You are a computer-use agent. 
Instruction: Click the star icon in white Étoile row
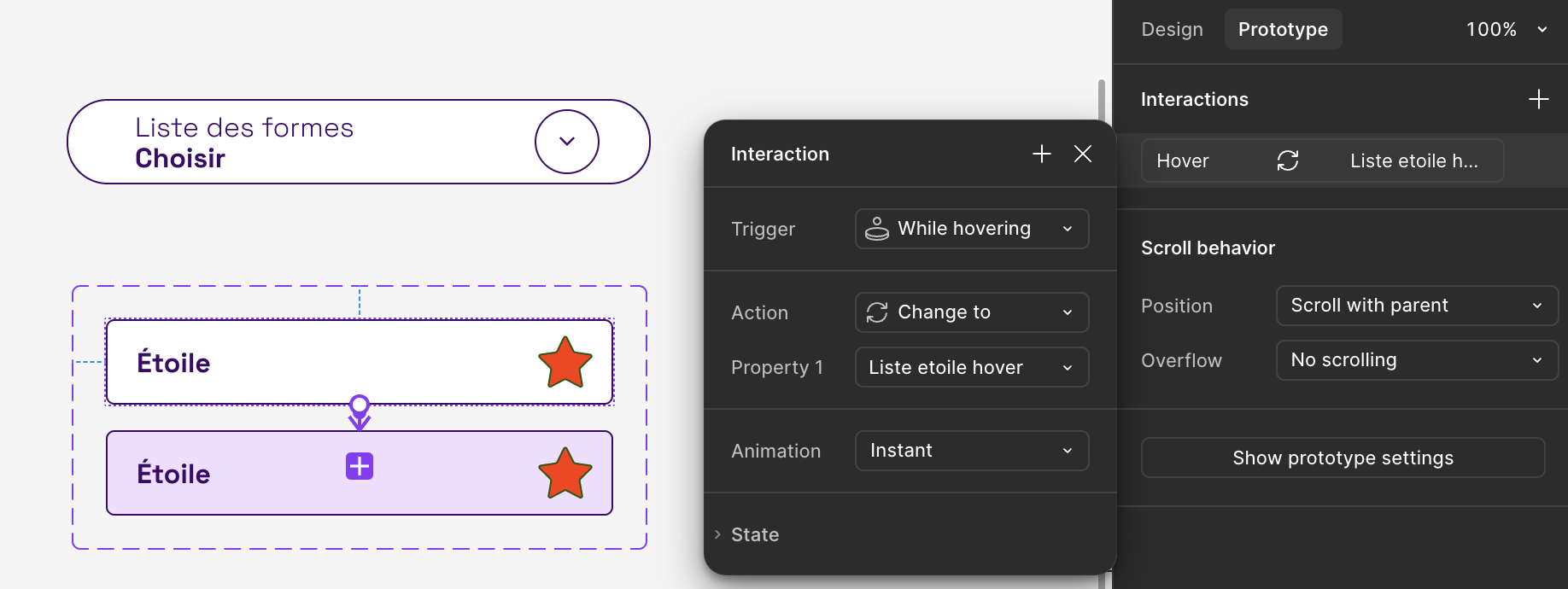[565, 362]
